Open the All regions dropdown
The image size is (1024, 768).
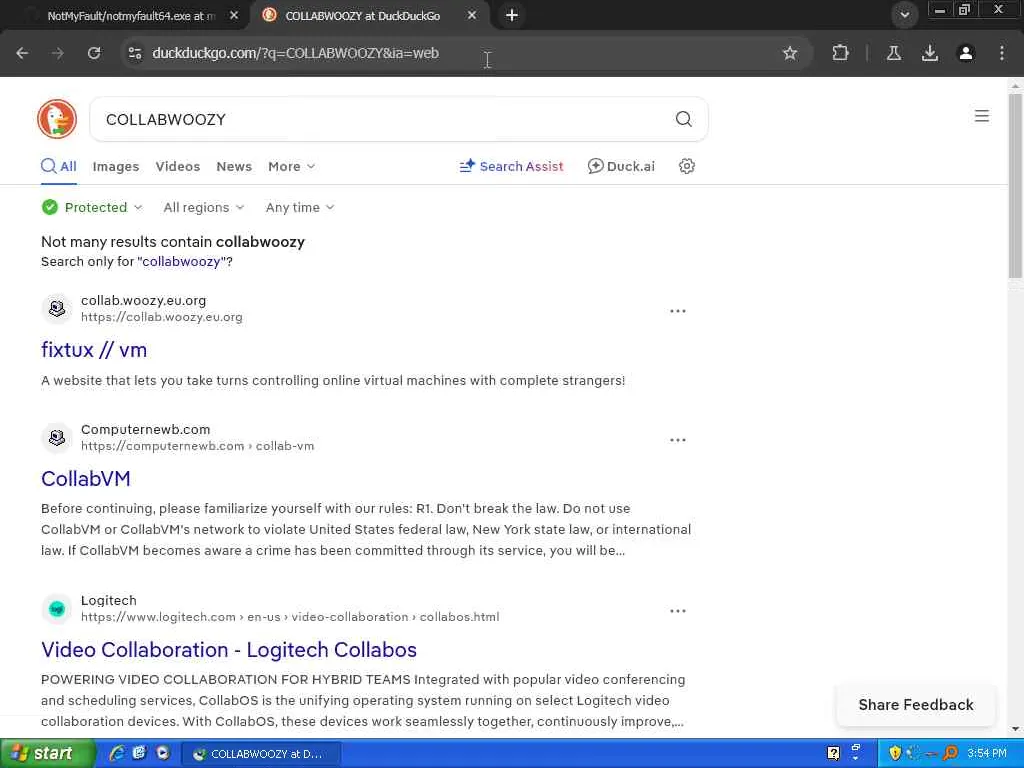click(x=204, y=208)
